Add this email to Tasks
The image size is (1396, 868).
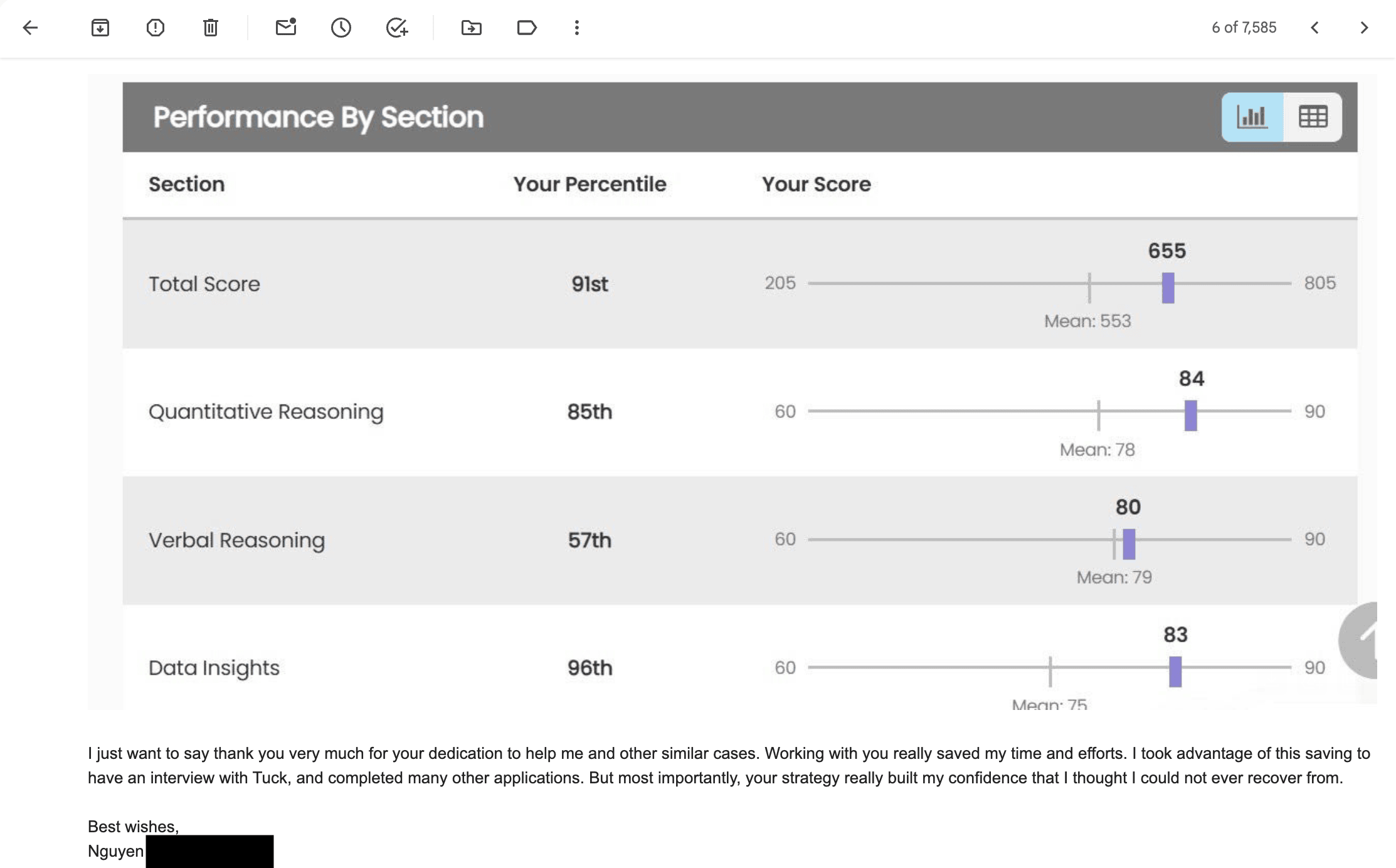[397, 28]
